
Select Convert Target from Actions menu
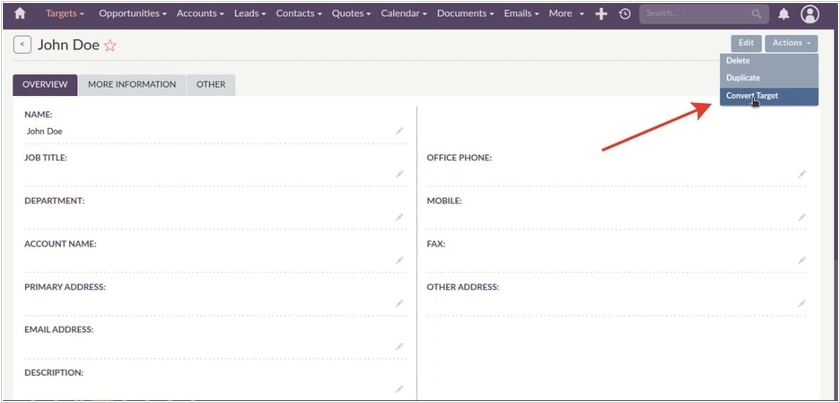[x=769, y=96]
